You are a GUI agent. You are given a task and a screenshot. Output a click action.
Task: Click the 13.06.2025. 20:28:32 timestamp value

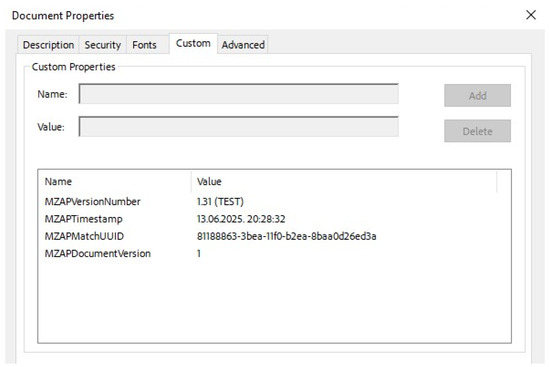[241, 219]
